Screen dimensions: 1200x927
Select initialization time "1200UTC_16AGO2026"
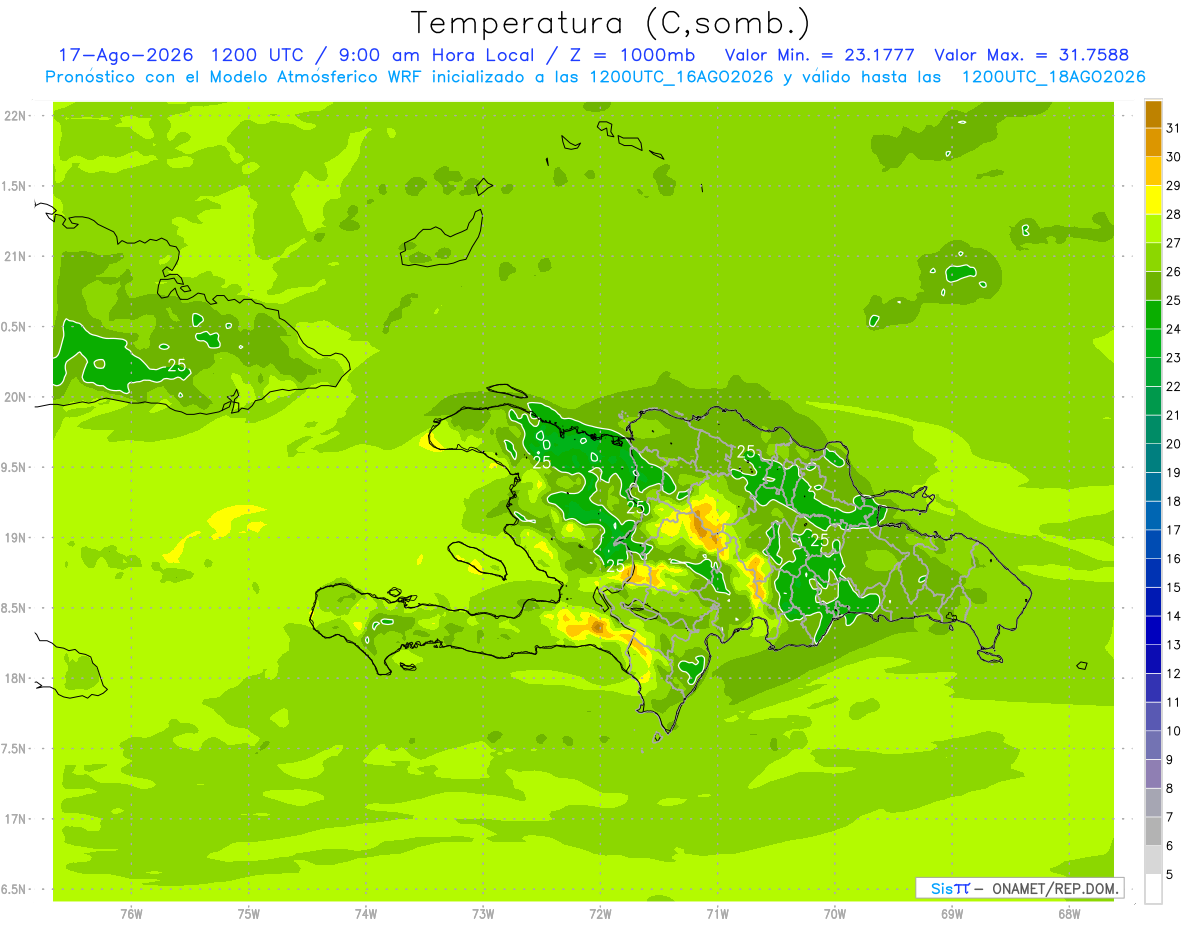click(681, 77)
